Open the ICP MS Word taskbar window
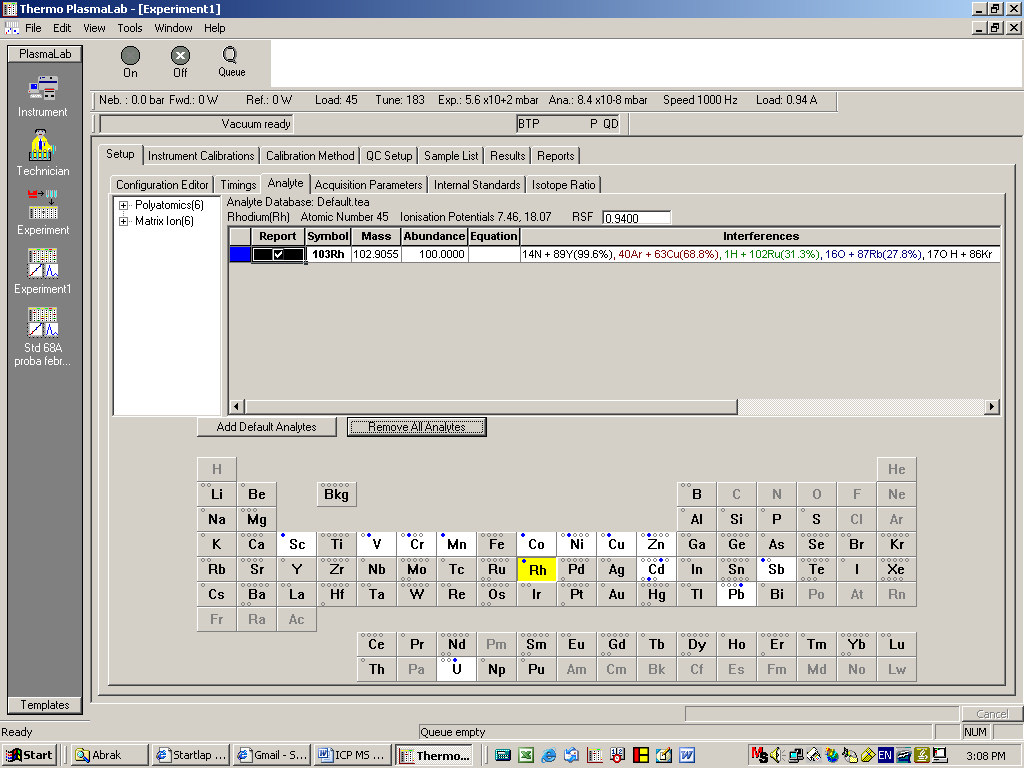The width and height of the screenshot is (1024, 768). pos(353,755)
